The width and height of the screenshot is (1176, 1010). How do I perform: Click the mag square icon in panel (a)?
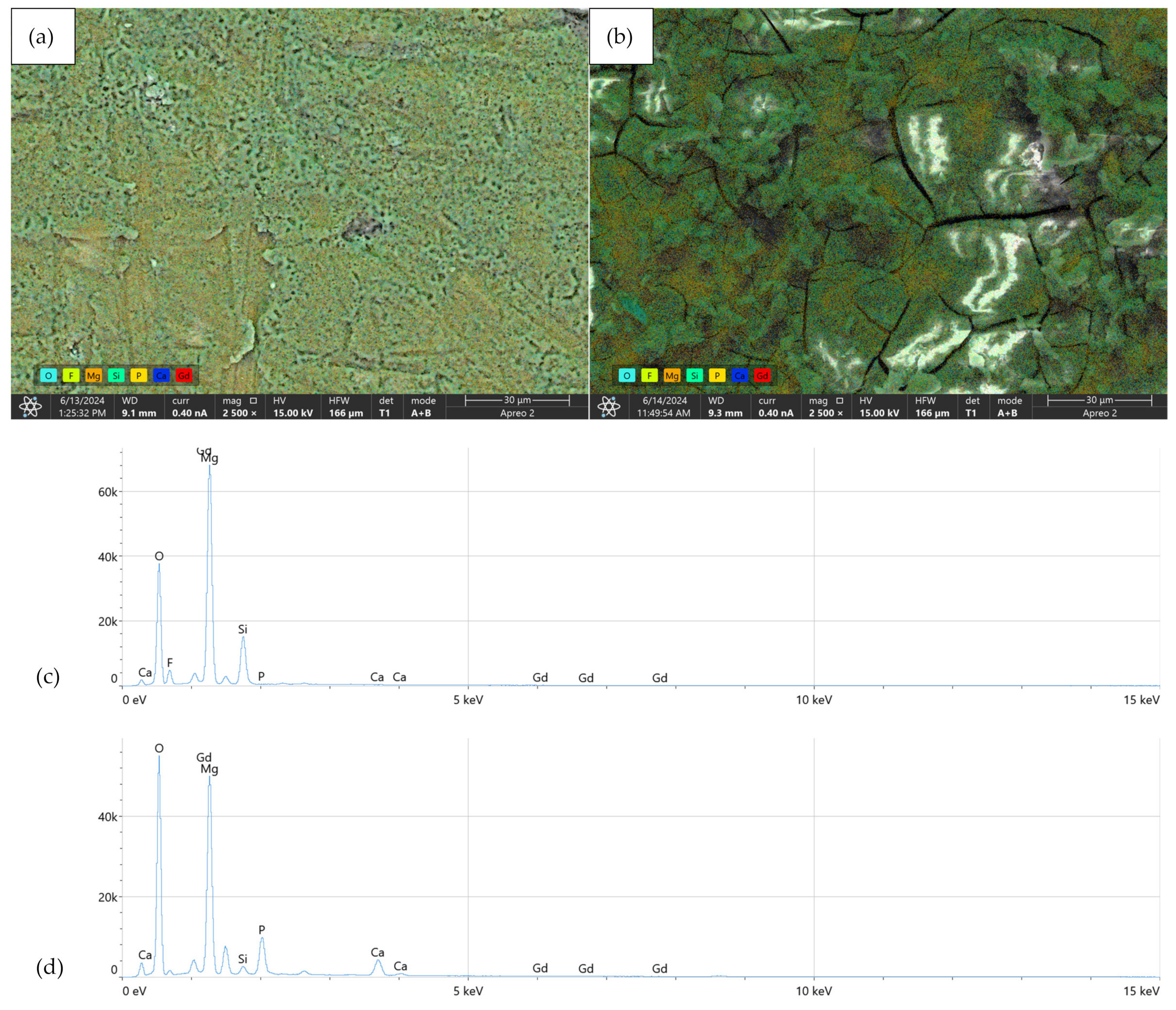[x=253, y=400]
